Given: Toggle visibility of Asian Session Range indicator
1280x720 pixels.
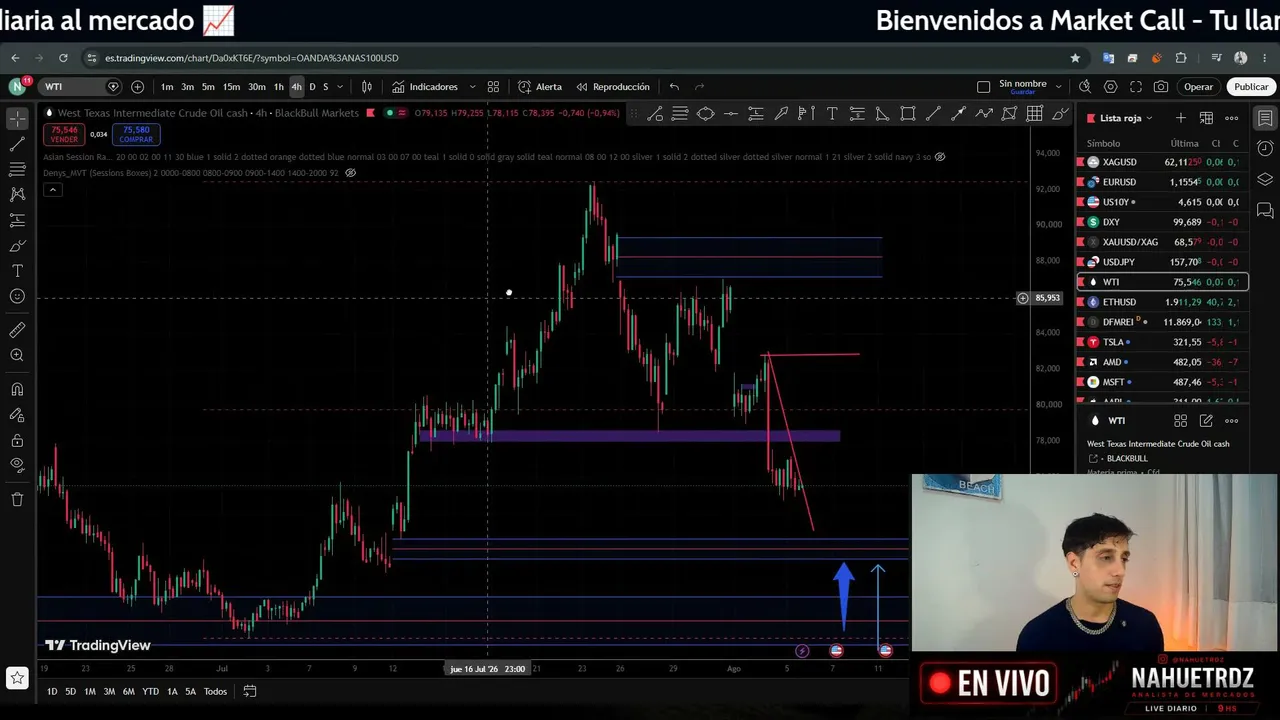Looking at the screenshot, I should 939,157.
